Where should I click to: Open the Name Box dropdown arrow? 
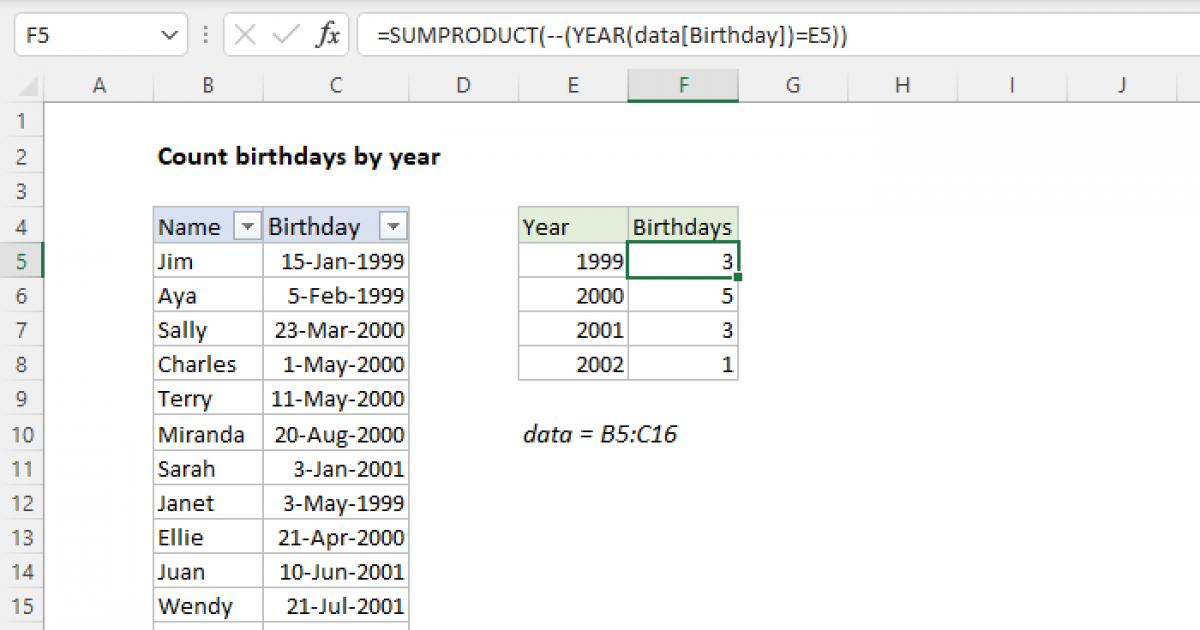point(168,33)
